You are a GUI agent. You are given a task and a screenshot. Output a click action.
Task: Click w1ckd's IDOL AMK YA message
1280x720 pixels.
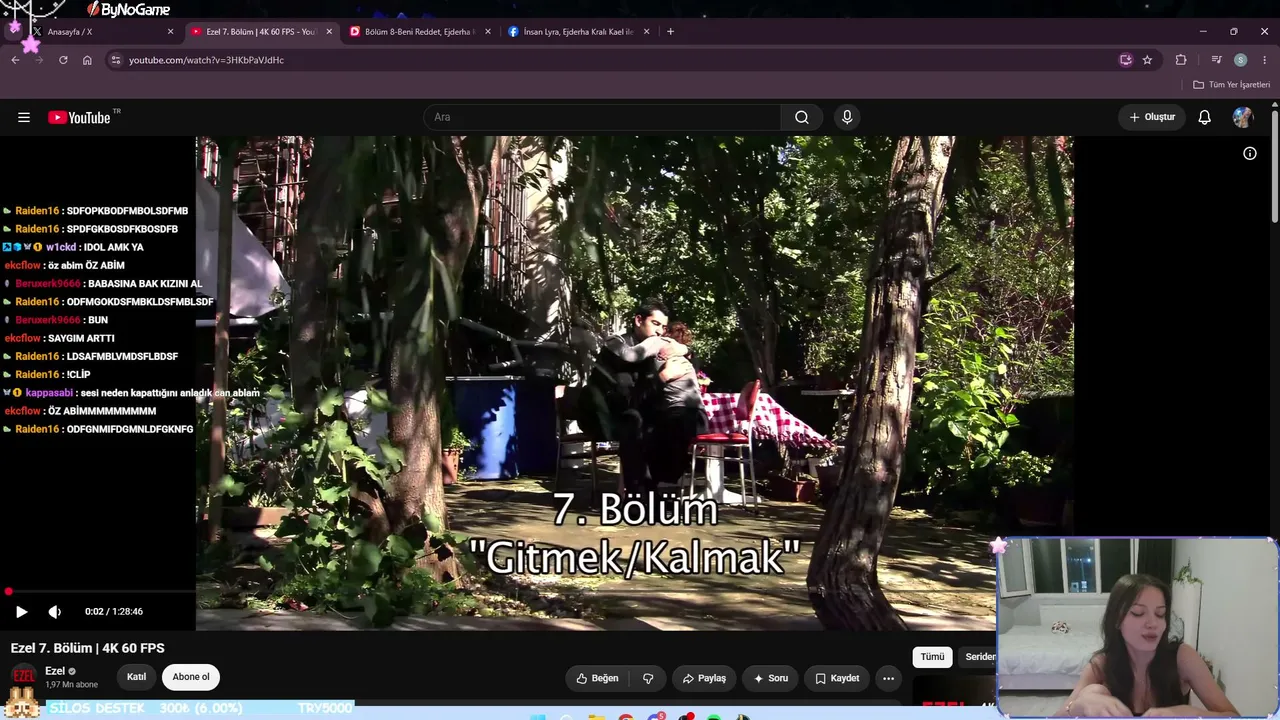pos(74,247)
